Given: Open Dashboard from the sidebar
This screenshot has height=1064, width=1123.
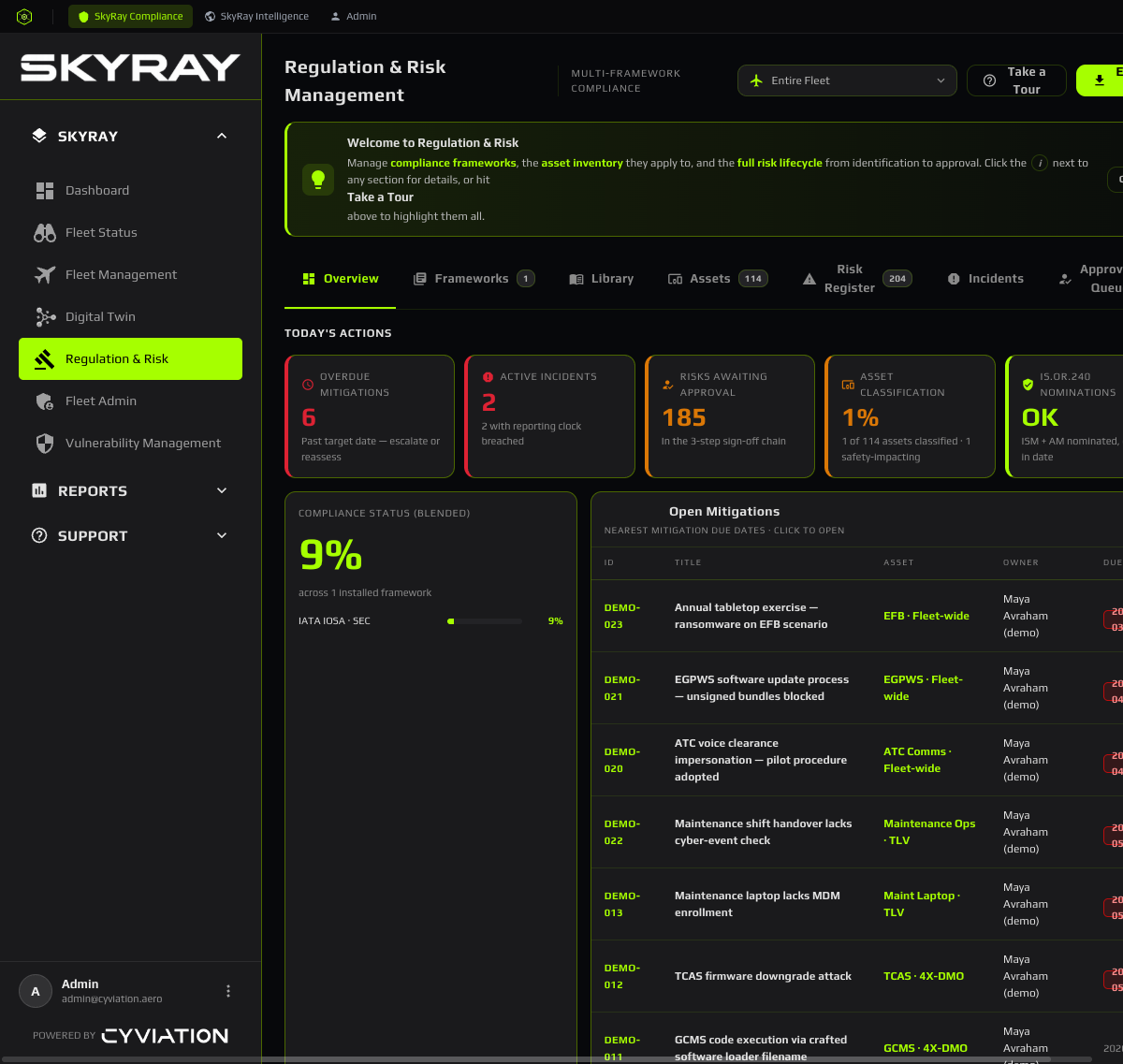Looking at the screenshot, I should [x=130, y=190].
